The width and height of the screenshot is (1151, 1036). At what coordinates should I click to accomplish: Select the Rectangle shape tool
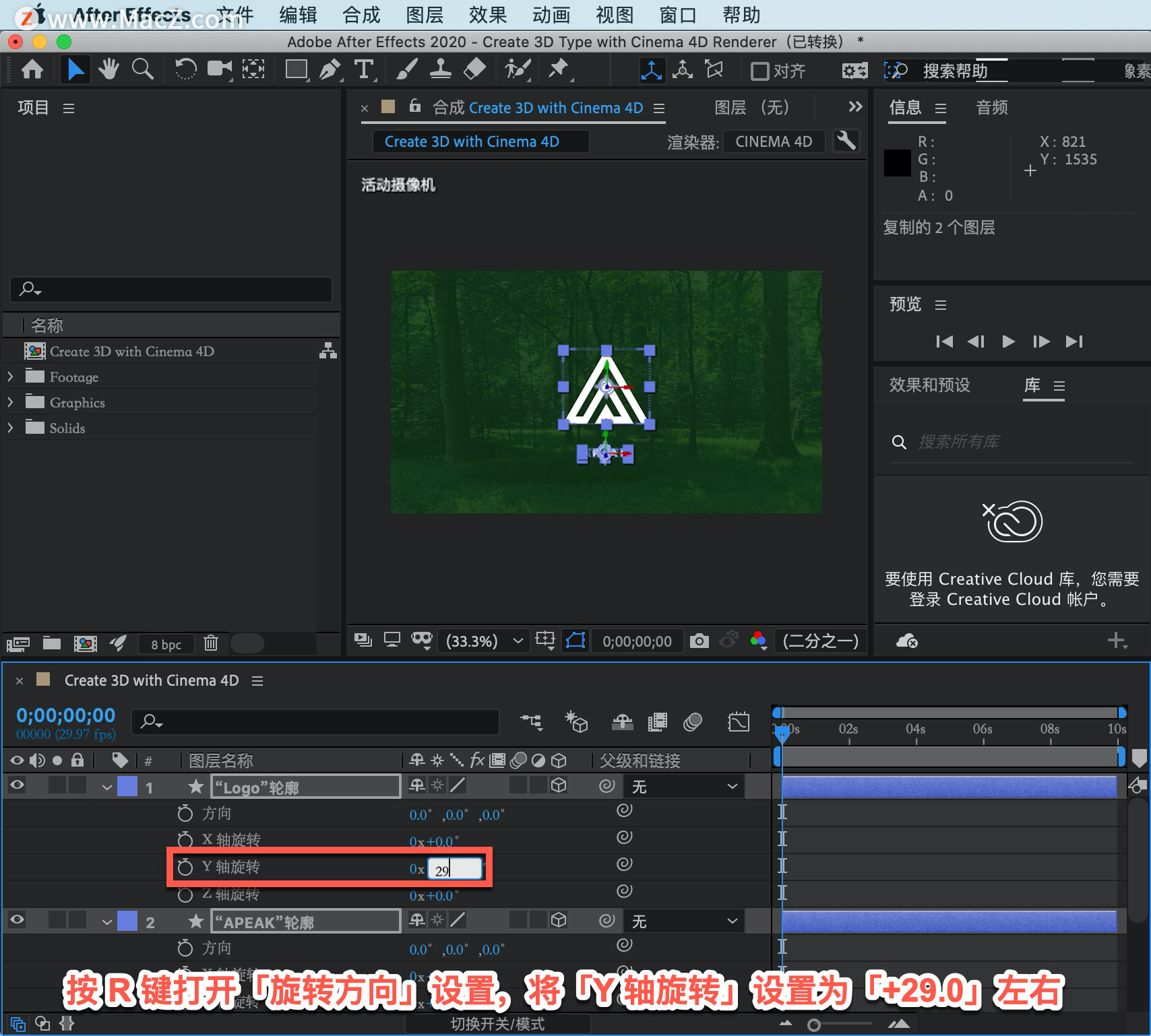[297, 69]
